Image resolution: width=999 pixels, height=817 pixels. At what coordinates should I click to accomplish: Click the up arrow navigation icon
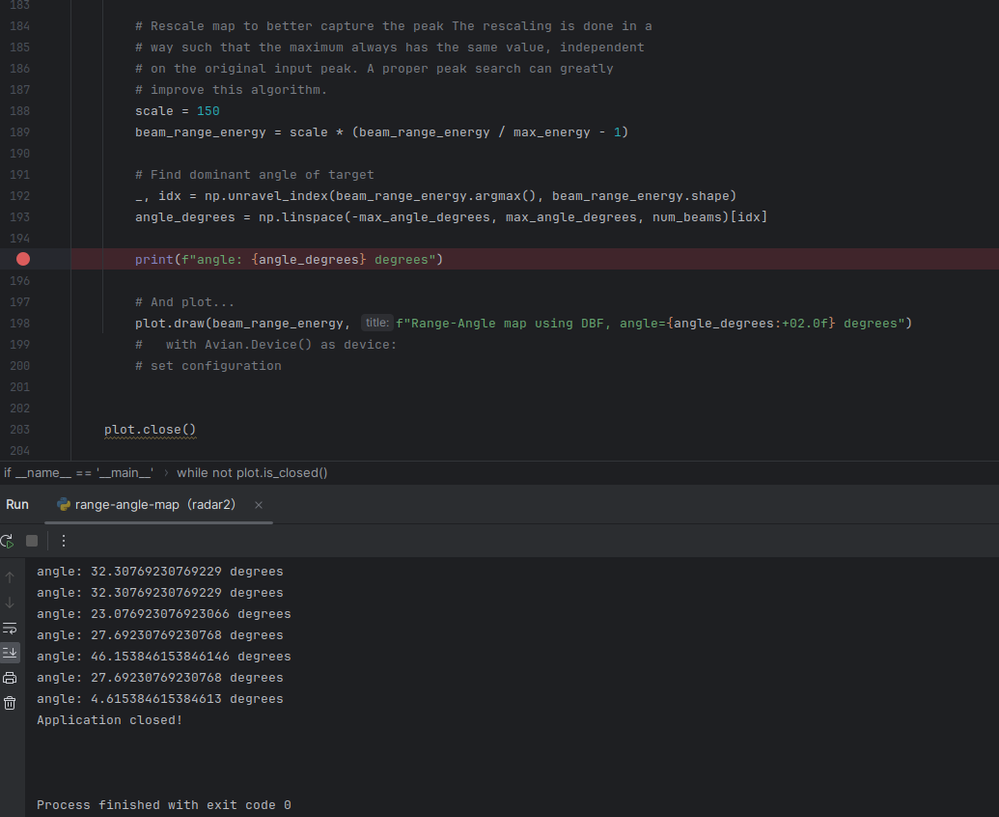click(10, 577)
